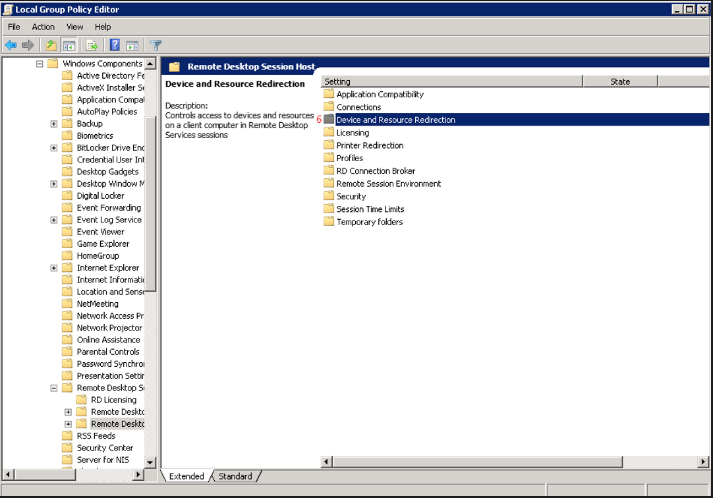Click the Local Group Policy Editor title icon
This screenshot has width=713, height=498.
(x=8, y=9)
